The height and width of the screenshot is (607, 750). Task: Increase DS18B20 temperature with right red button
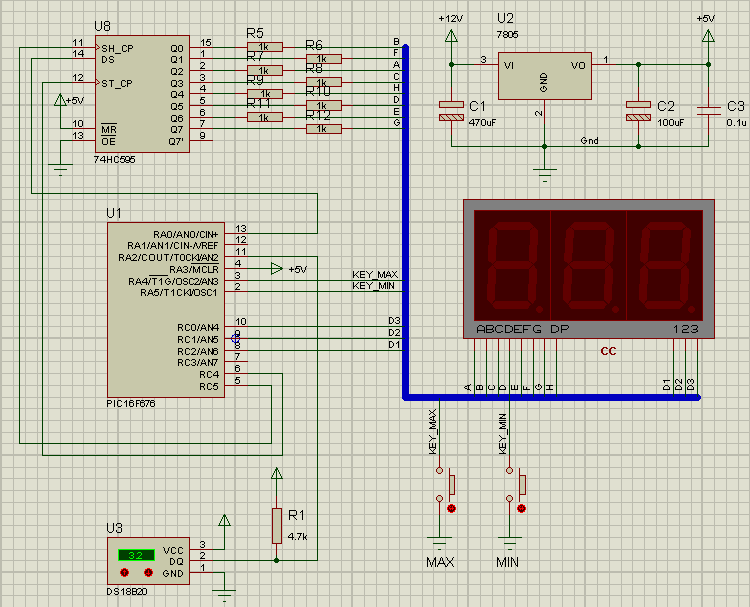(149, 573)
